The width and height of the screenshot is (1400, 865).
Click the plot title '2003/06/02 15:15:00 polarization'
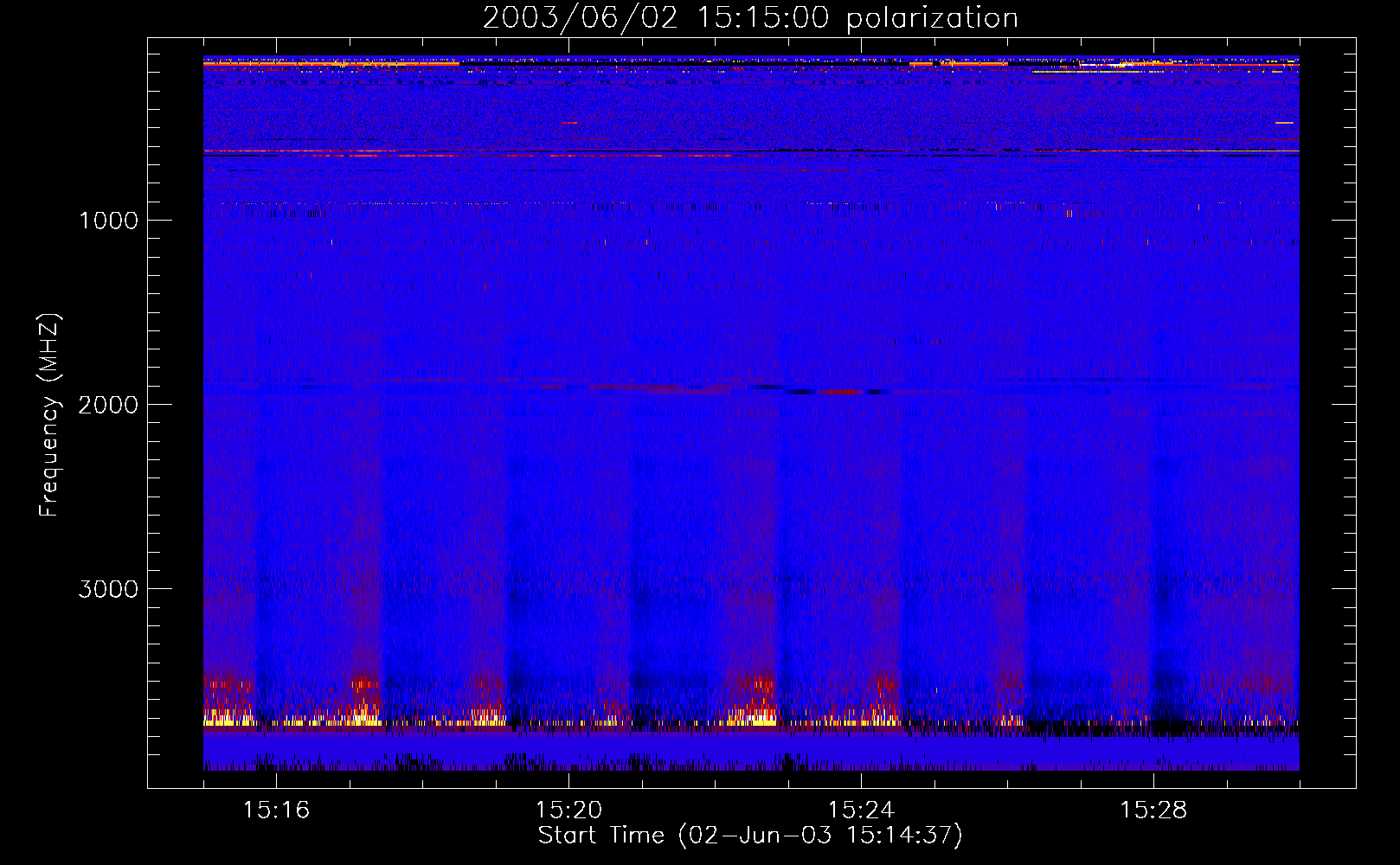(x=750, y=18)
